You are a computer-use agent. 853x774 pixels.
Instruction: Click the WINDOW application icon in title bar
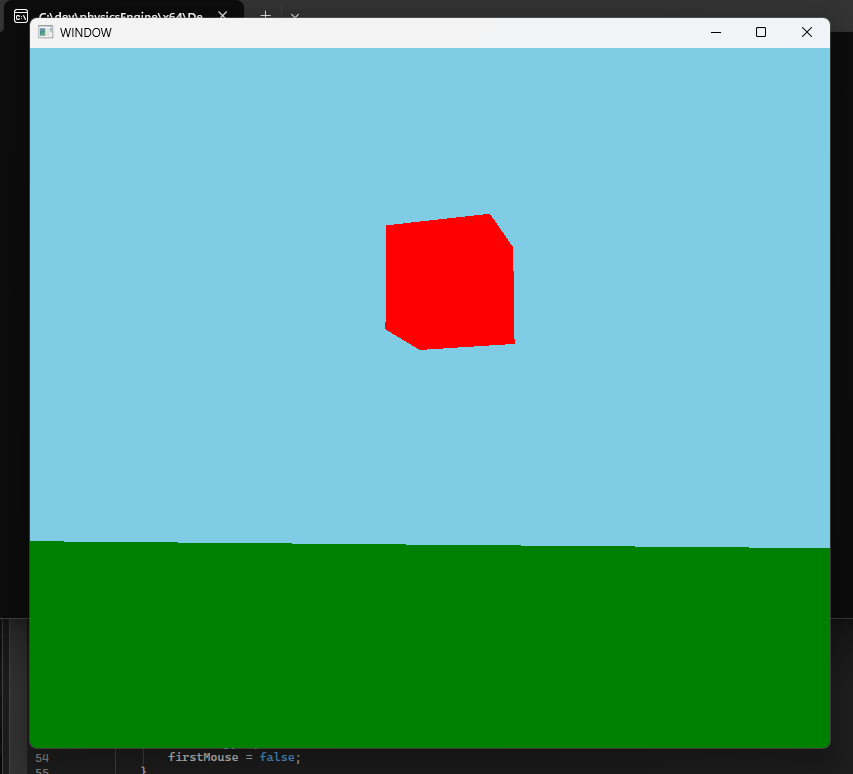point(44,32)
